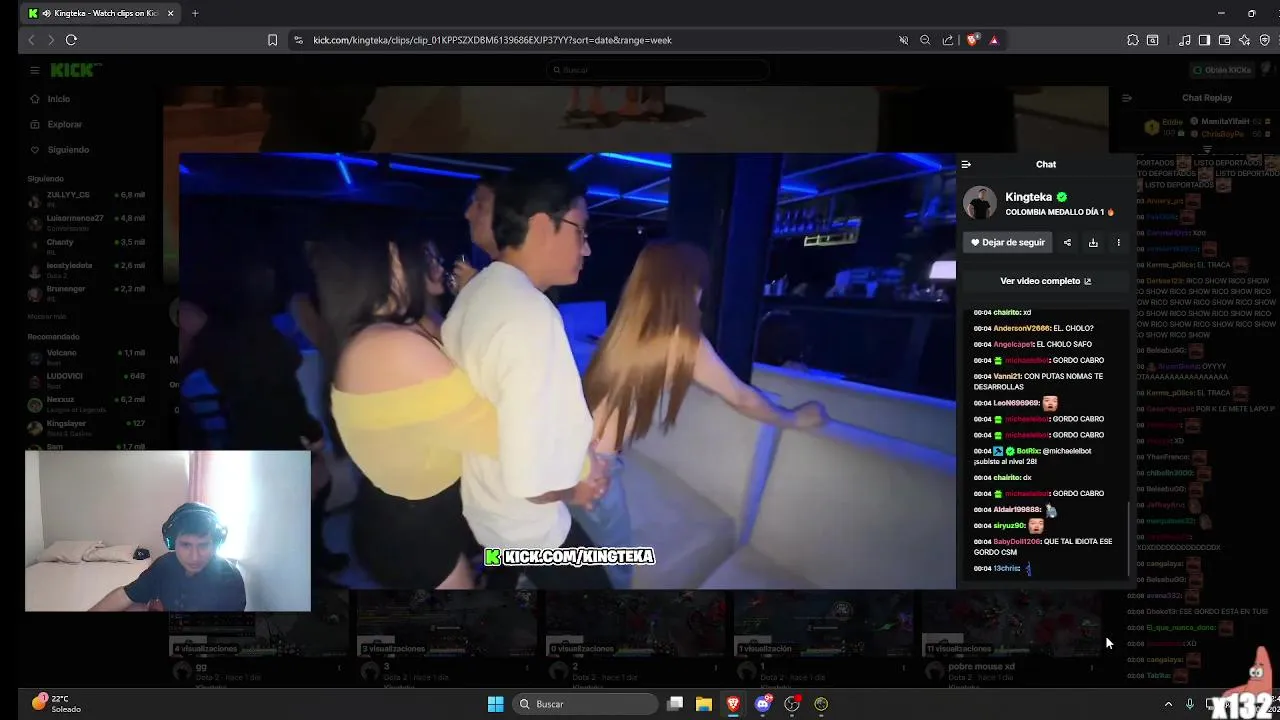Collapse Chat Replay panel arrow icon
This screenshot has height=720, width=1280.
[x=1126, y=98]
